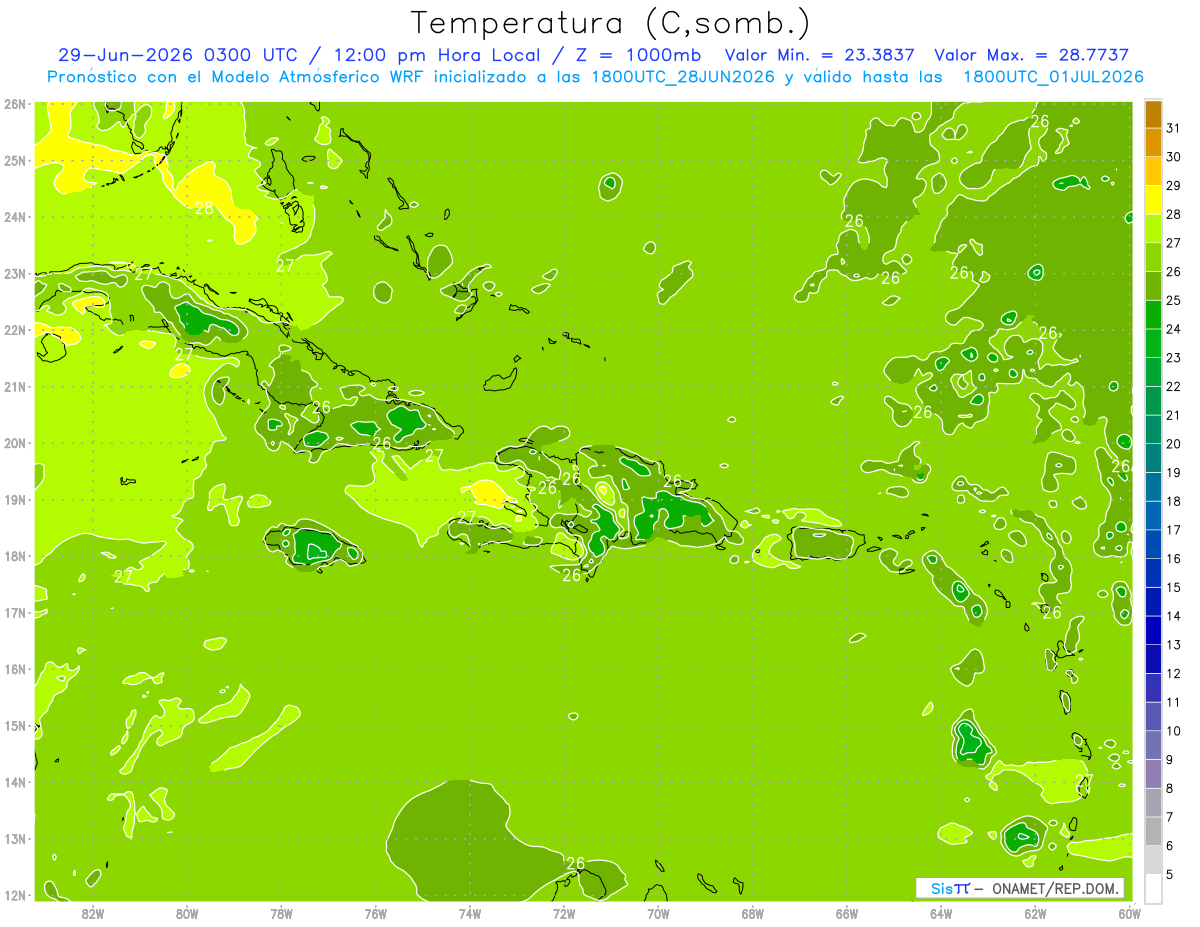Click the latitude axis label "19N"
Screen dimensions: 1200x927
[14, 499]
